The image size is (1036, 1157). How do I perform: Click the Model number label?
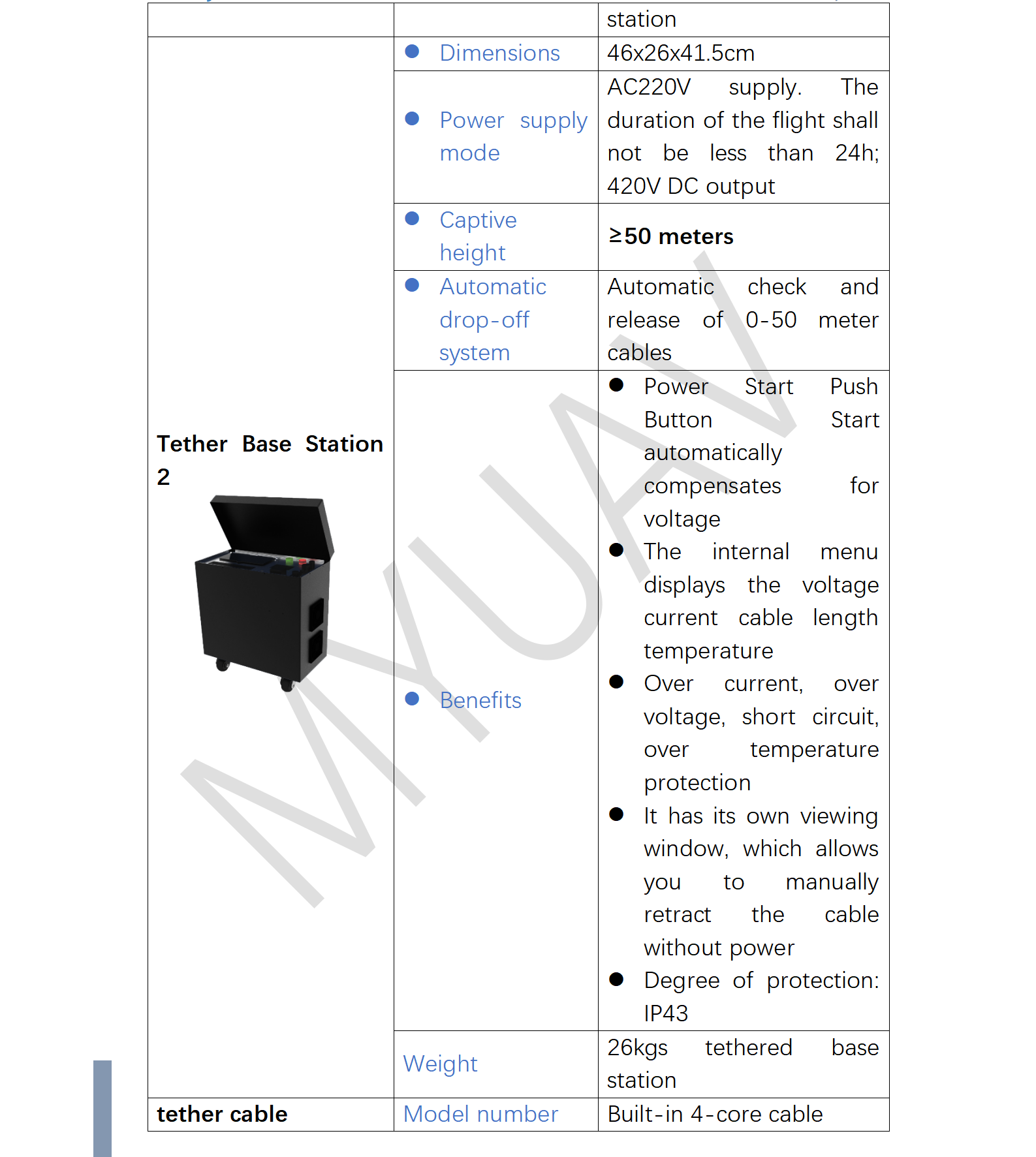480,1114
